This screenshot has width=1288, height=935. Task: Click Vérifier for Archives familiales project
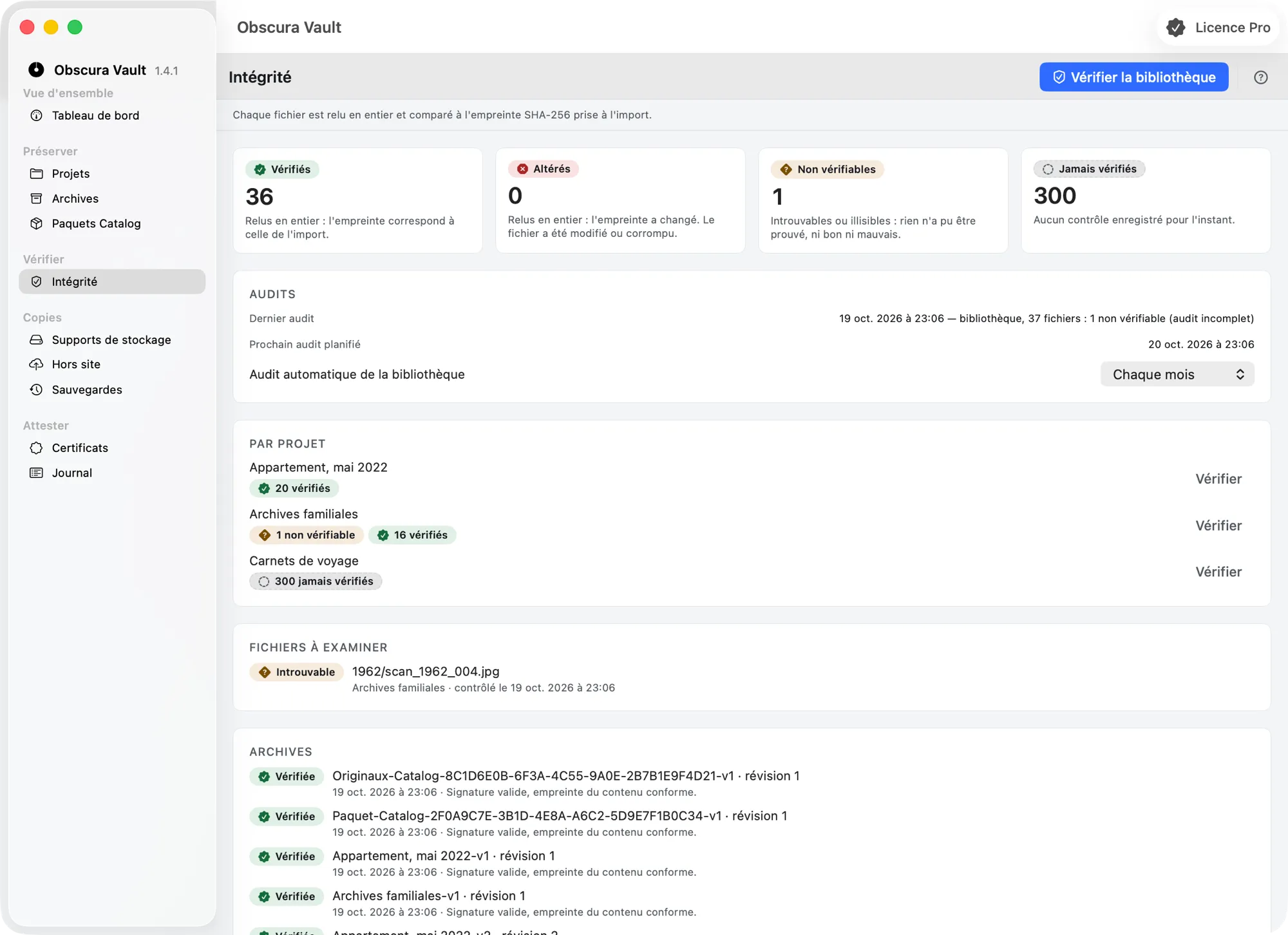tap(1218, 525)
